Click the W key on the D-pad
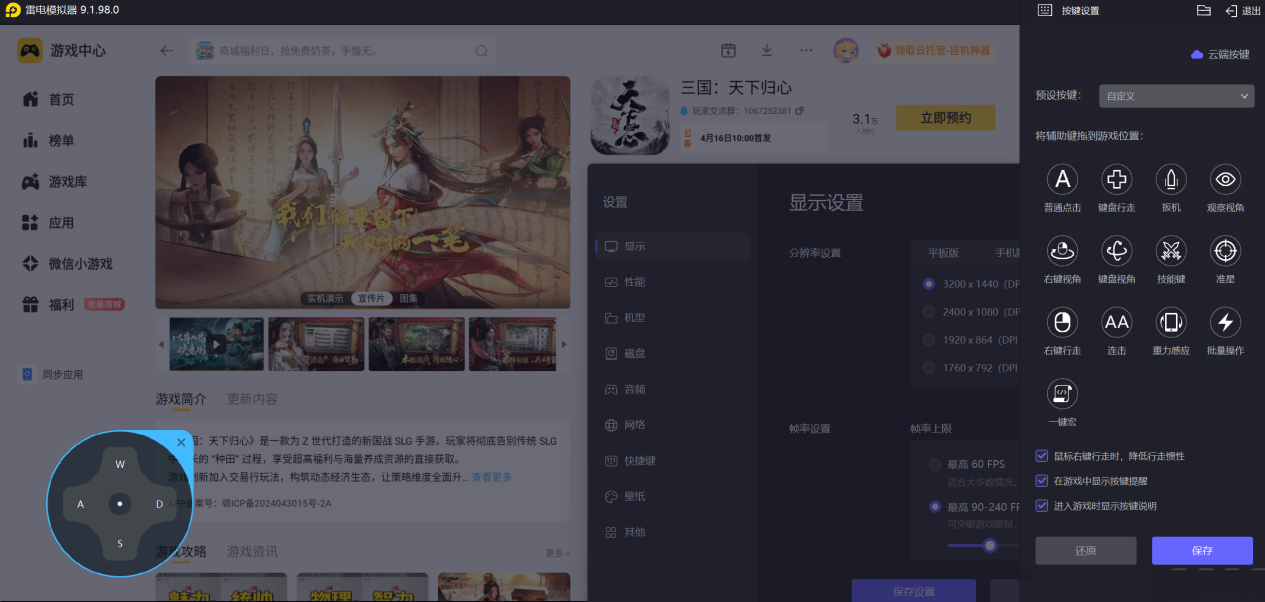 [x=120, y=464]
